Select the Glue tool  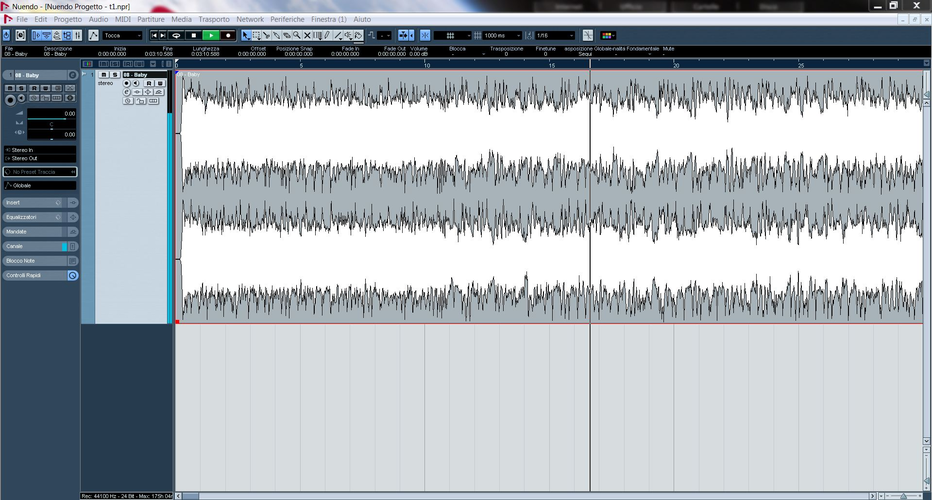pyautogui.click(x=276, y=36)
